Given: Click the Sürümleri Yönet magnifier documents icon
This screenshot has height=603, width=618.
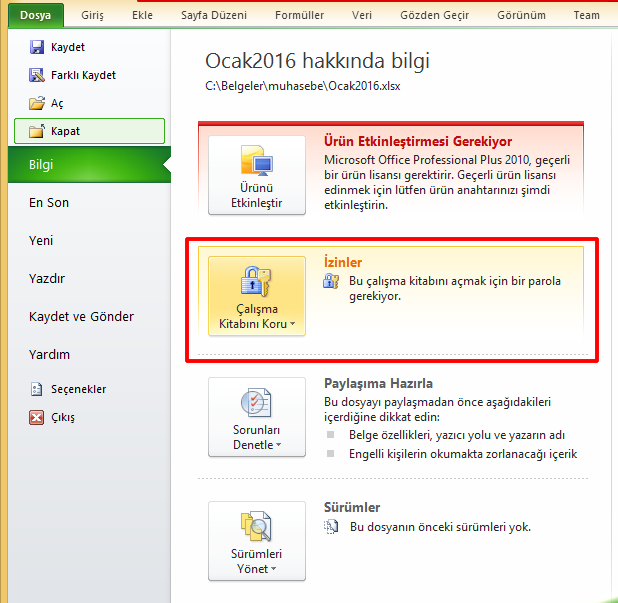Looking at the screenshot, I should pyautogui.click(x=256, y=526).
